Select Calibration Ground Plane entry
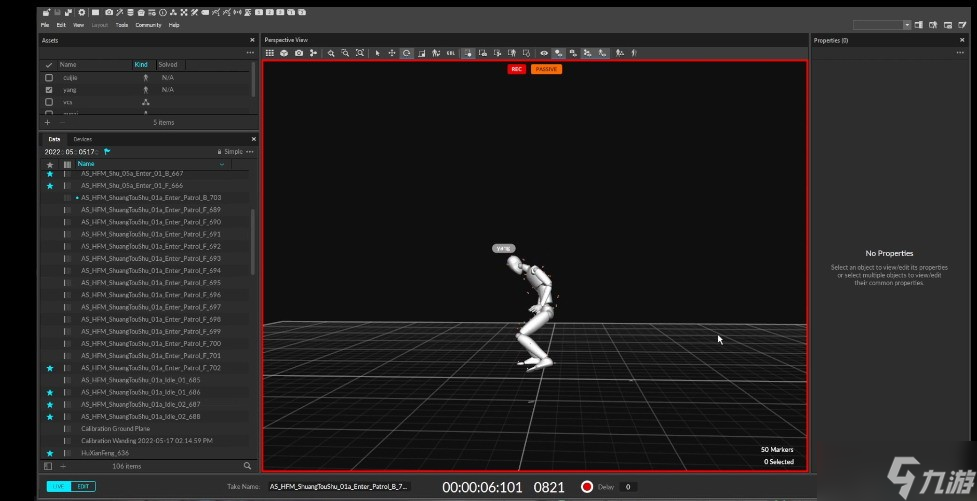The height and width of the screenshot is (501, 977). click(x=115, y=429)
